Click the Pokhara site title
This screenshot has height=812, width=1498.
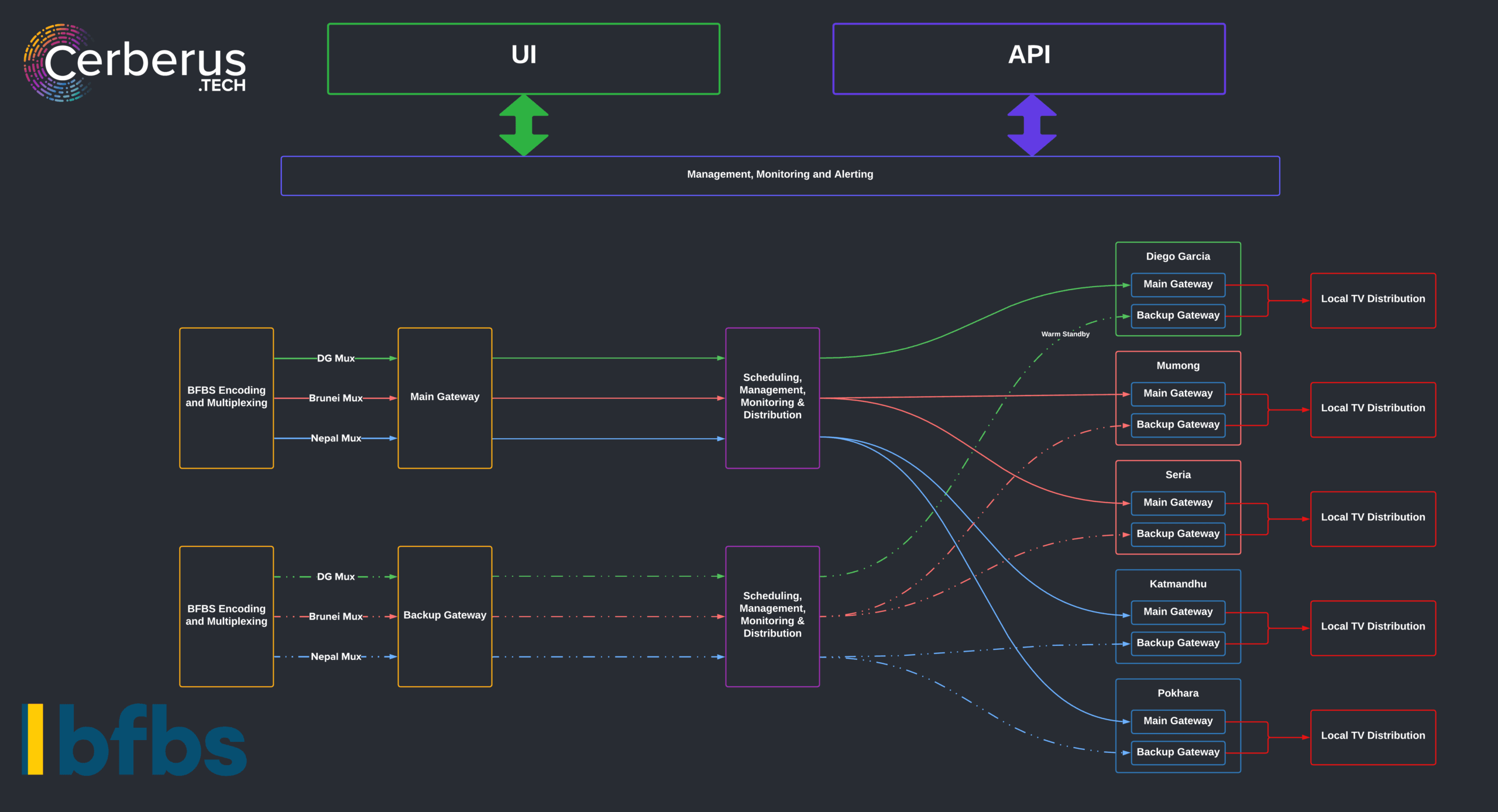pyautogui.click(x=1178, y=693)
